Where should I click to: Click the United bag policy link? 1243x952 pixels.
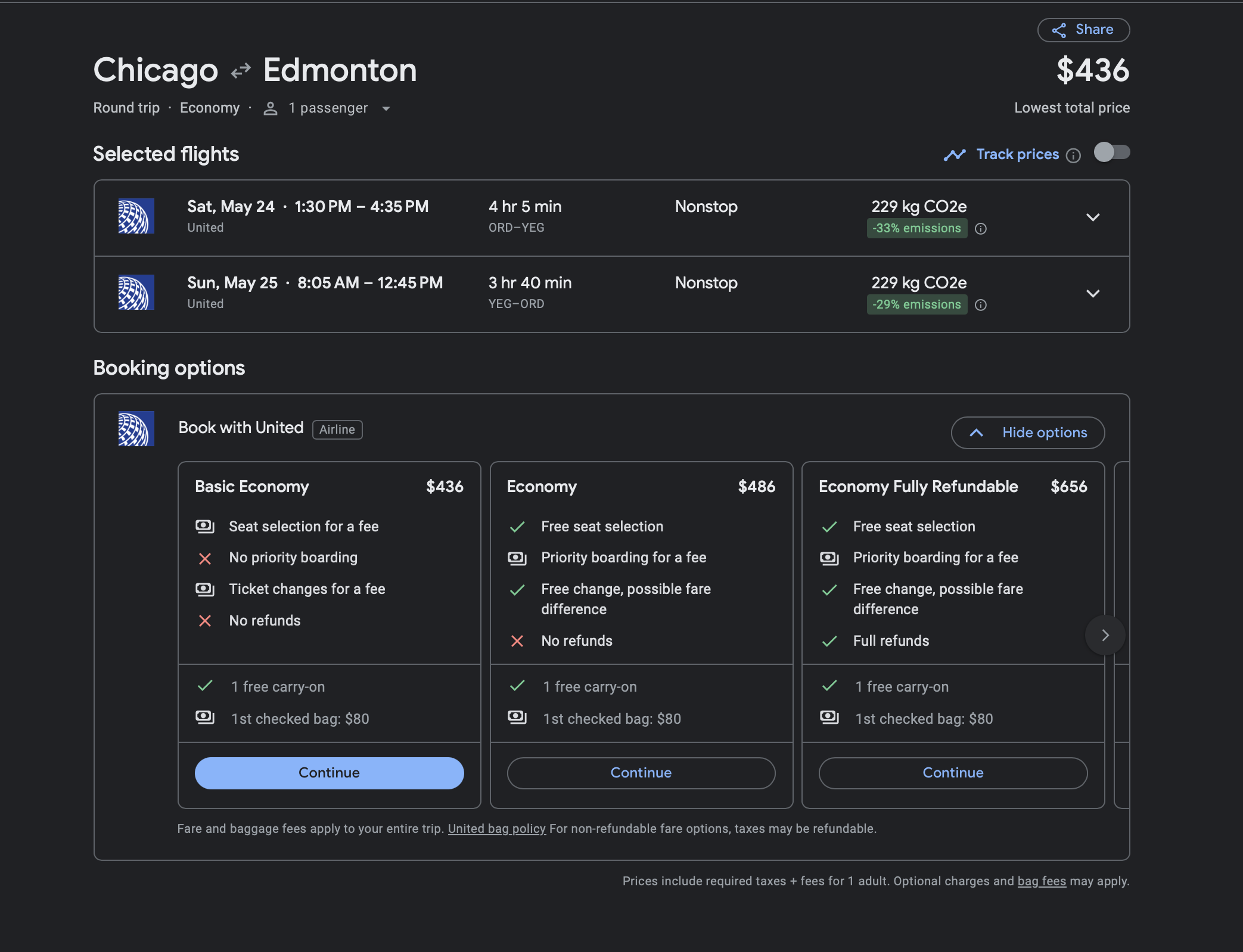pos(497,828)
